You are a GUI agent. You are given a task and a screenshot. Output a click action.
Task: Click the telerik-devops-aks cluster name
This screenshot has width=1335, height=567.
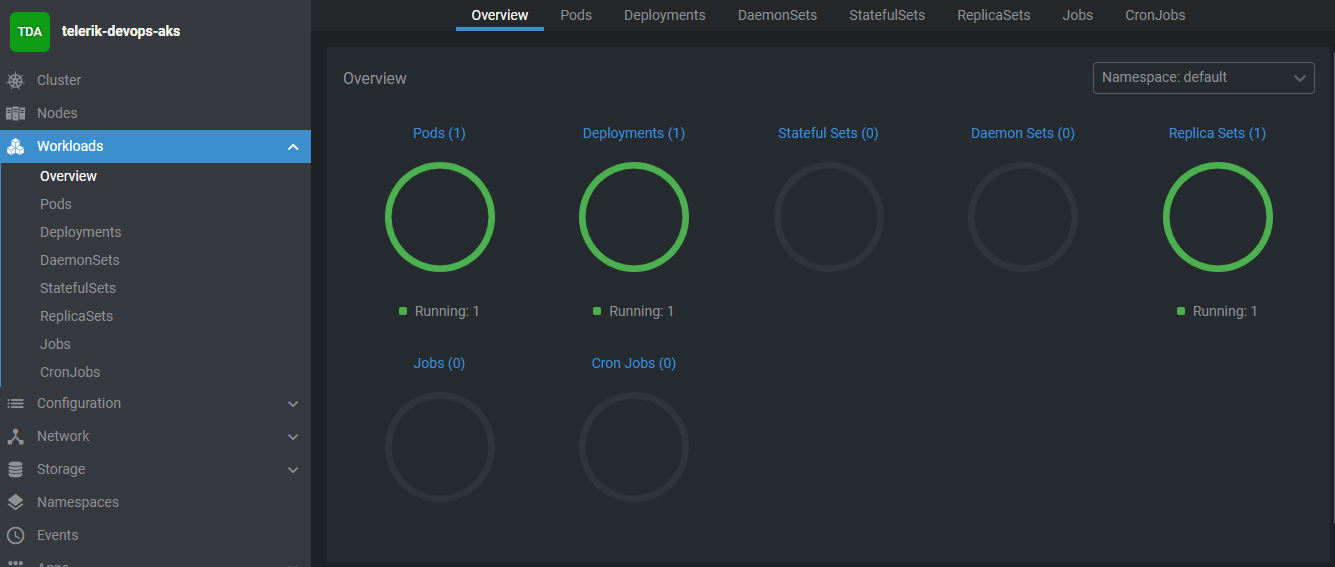(x=121, y=31)
